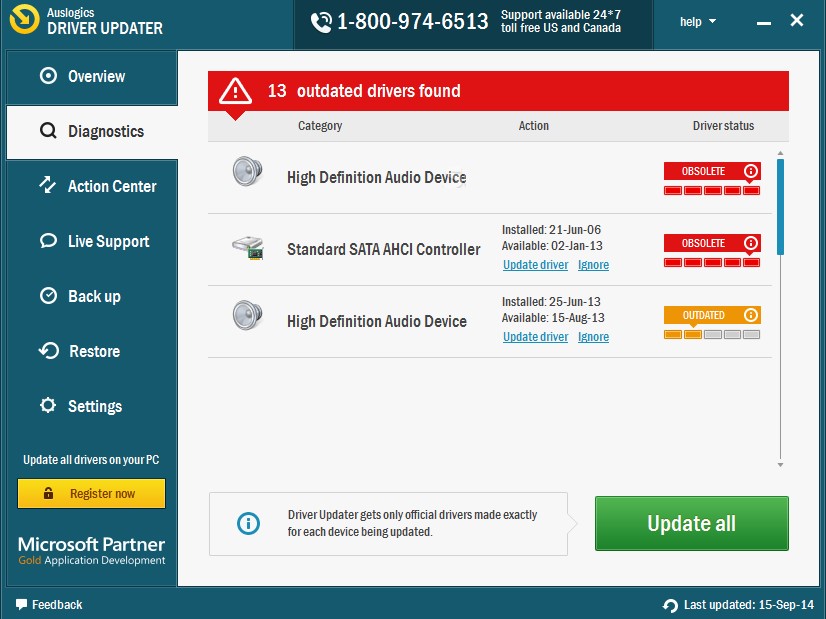Image resolution: width=826 pixels, height=619 pixels.
Task: Click the Installed: 21-Jun-06 date text
Action: pos(551,230)
